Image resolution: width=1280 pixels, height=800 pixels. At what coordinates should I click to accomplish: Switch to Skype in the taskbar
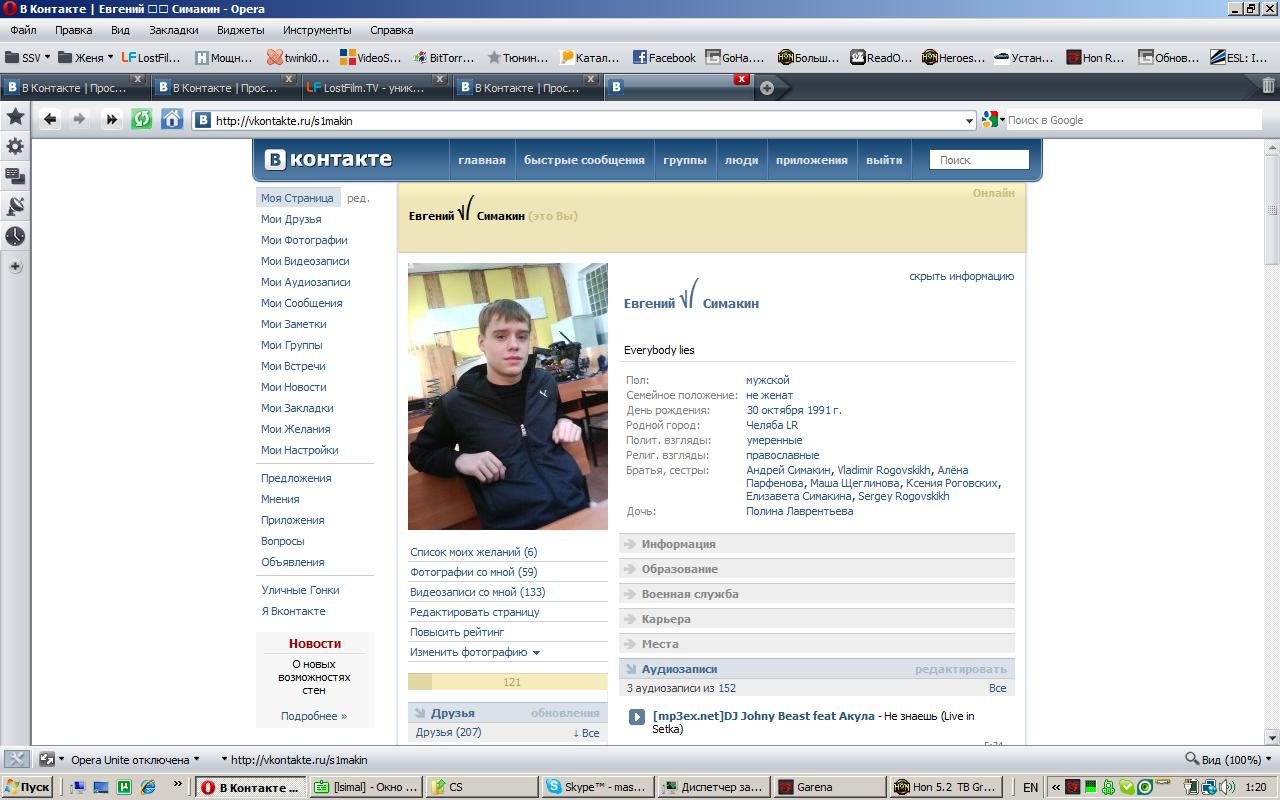pos(598,787)
